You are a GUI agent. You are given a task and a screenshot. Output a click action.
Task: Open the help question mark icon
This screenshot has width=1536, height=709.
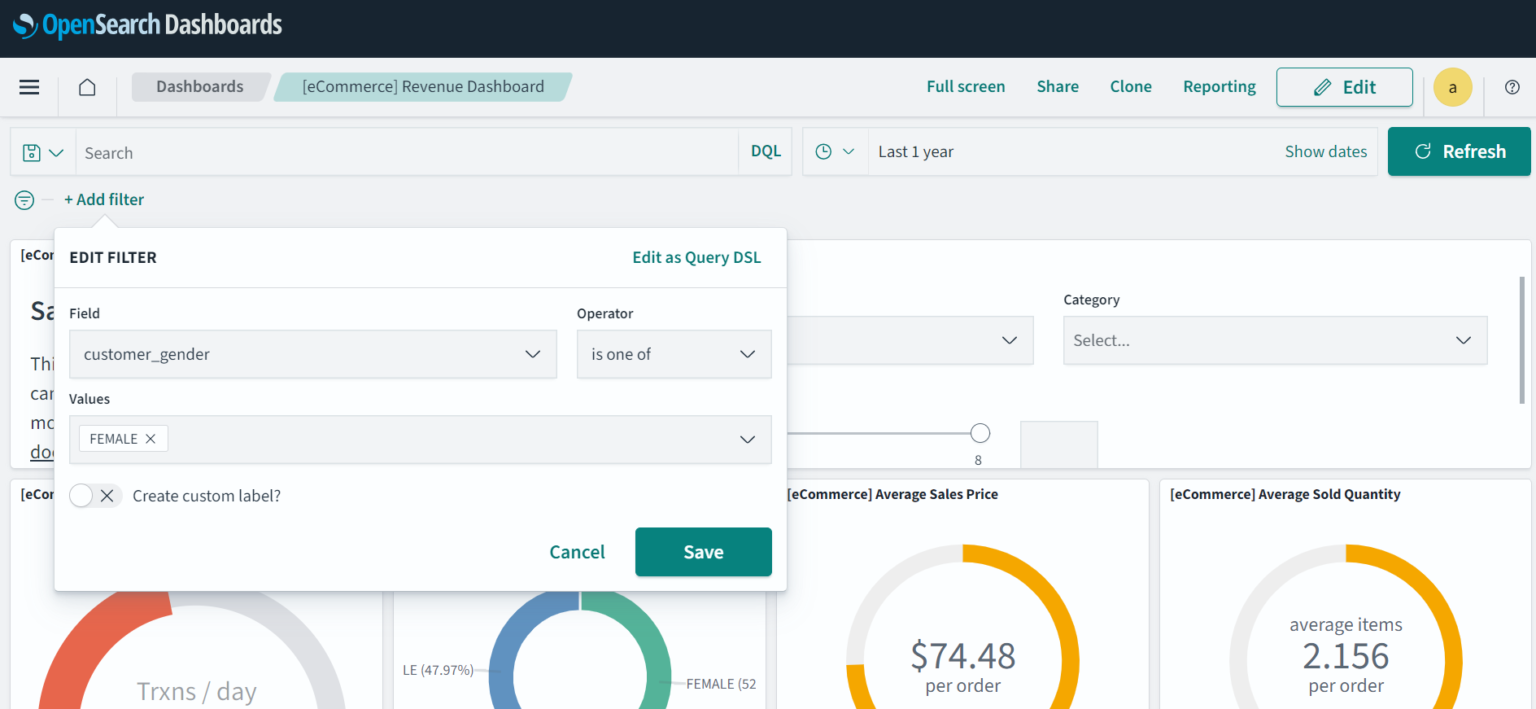(1512, 87)
